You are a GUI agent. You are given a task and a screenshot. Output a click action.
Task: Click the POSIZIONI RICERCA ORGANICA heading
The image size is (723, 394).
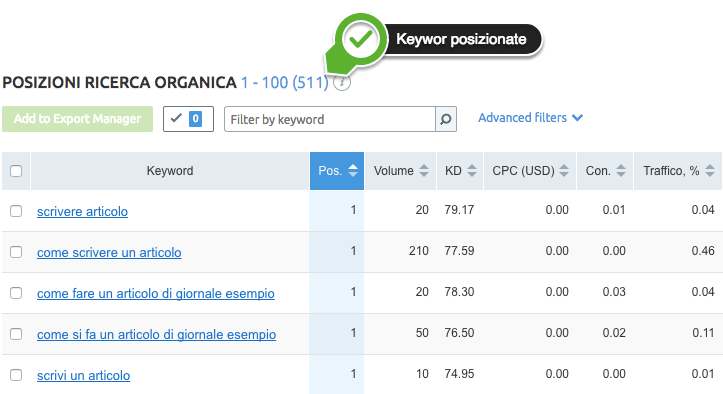(x=119, y=83)
